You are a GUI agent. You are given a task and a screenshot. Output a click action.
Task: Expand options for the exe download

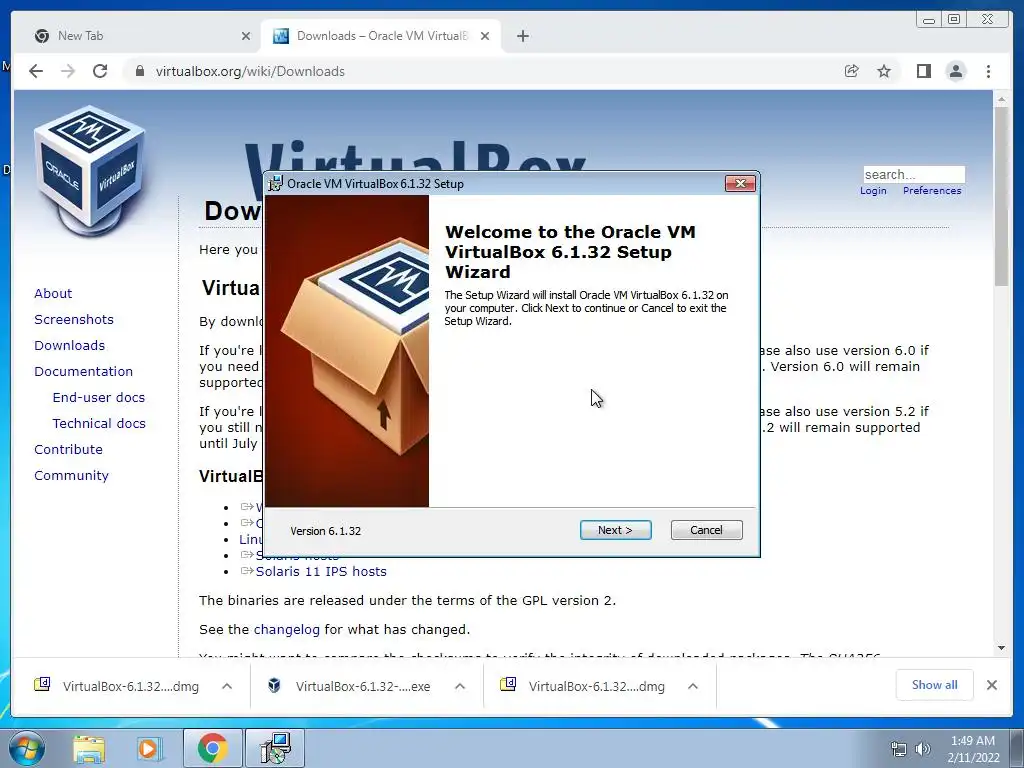pyautogui.click(x=460, y=686)
